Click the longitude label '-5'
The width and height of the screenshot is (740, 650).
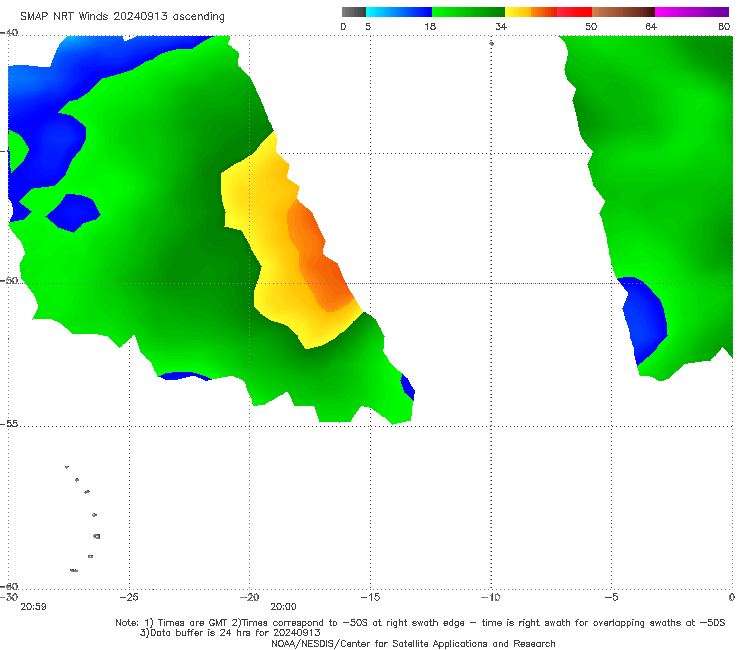[x=611, y=597]
